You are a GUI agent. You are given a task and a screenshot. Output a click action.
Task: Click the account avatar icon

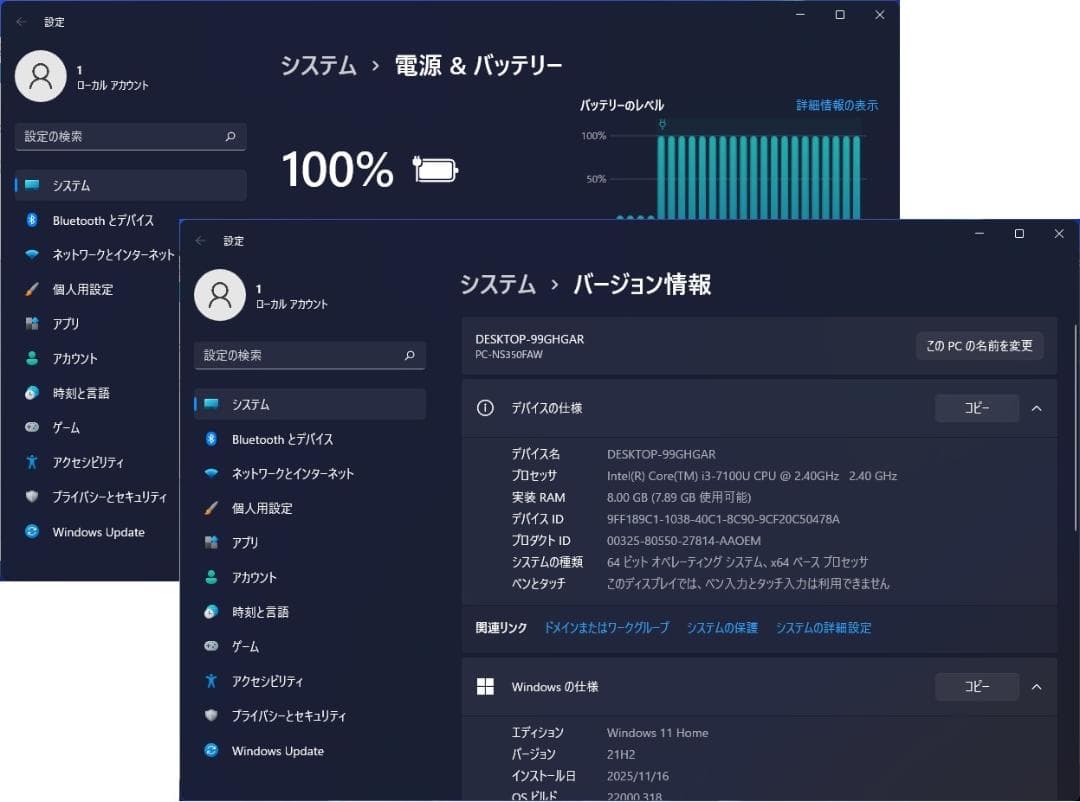pyautogui.click(x=220, y=295)
